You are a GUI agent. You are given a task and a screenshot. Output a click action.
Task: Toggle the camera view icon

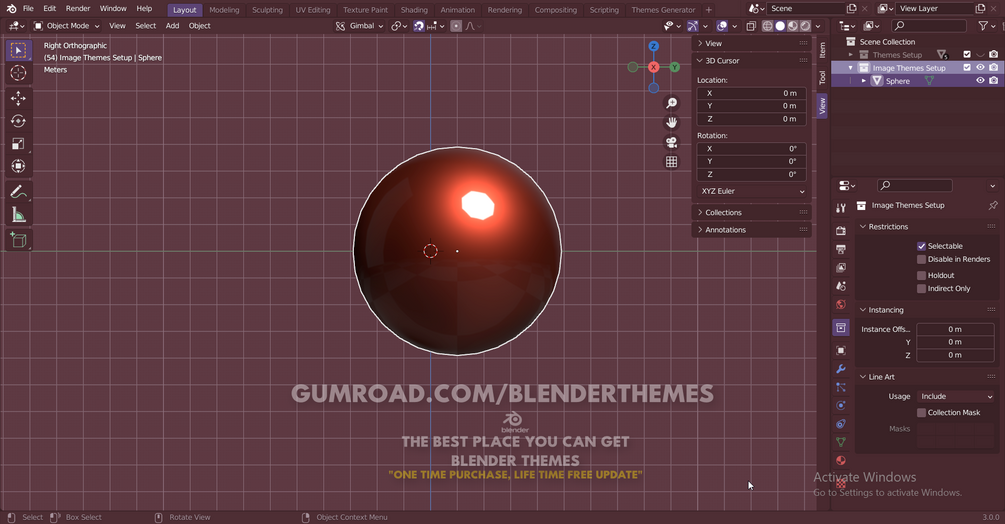click(x=671, y=142)
